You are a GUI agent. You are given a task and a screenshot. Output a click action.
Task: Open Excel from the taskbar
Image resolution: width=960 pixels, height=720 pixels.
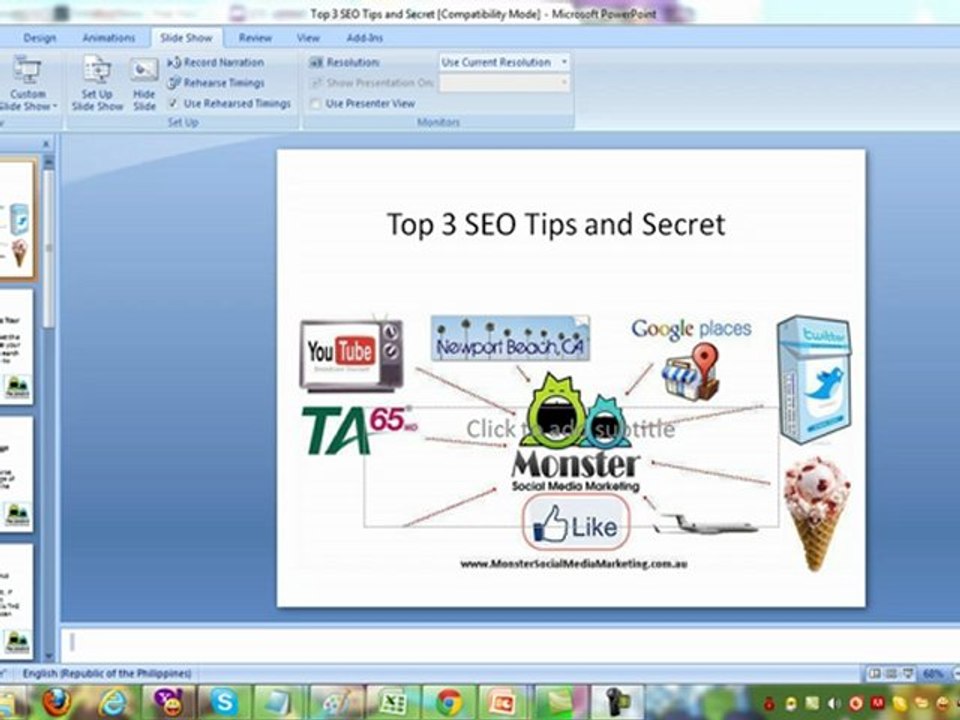[x=392, y=702]
